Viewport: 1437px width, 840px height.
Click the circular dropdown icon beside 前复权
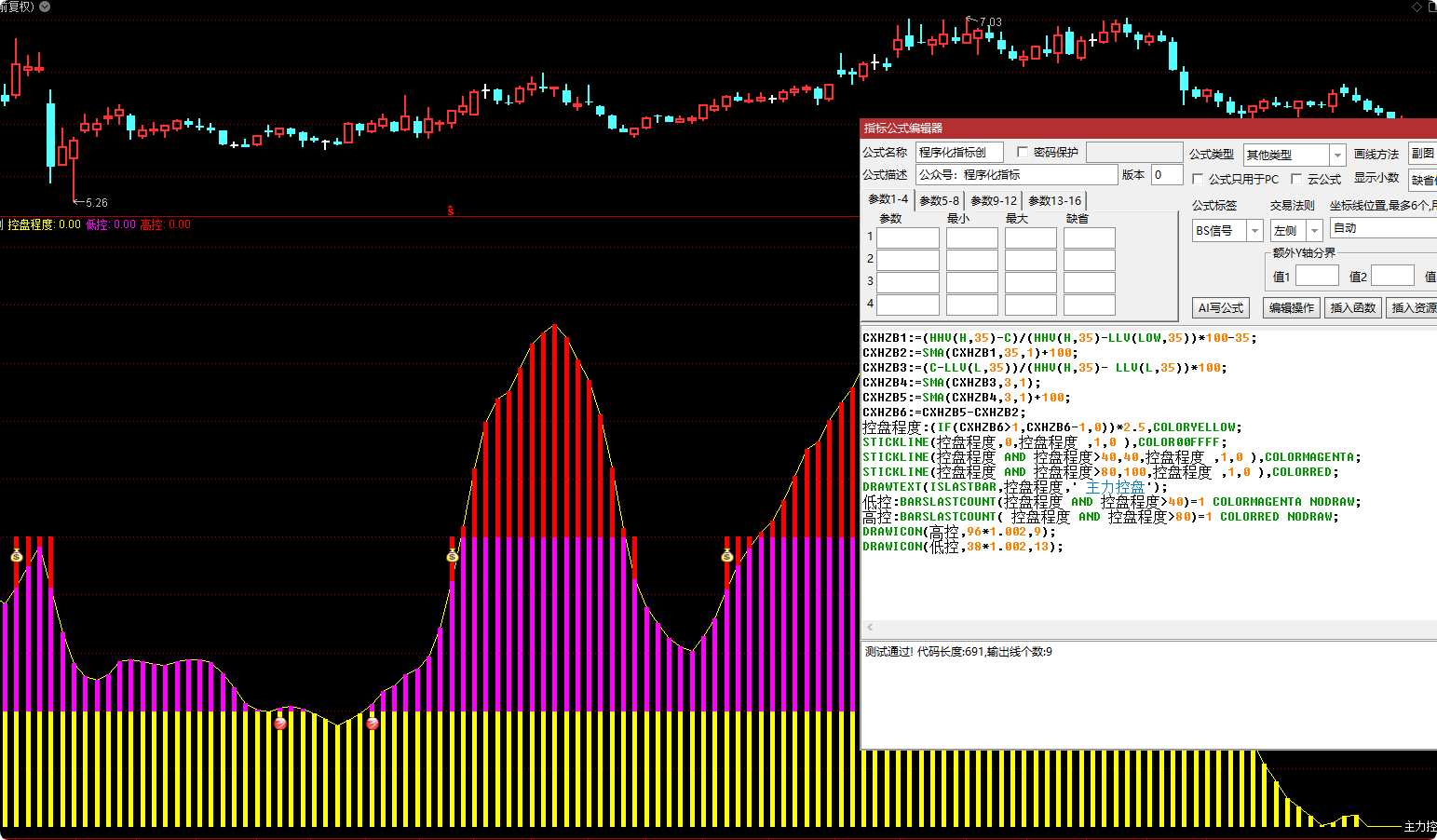[45, 7]
